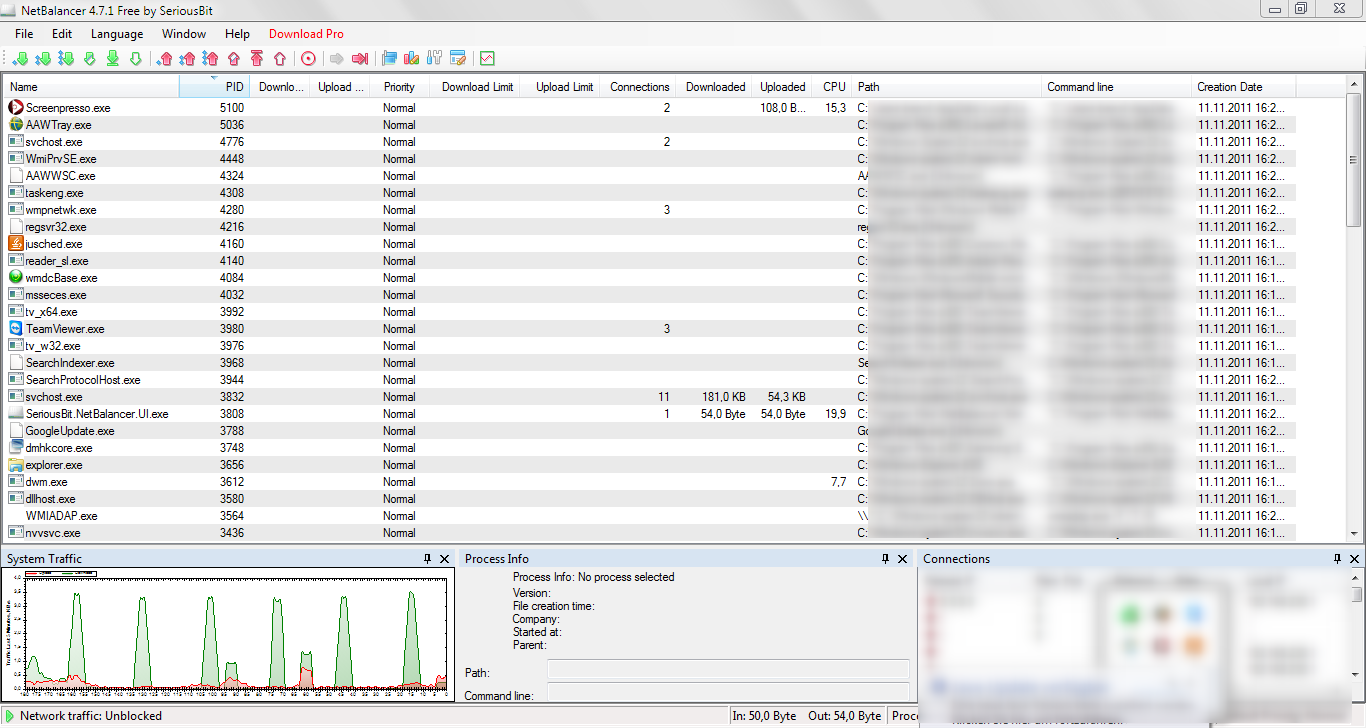Select the TeamViewer.exe process row
The height and width of the screenshot is (728, 1366).
[x=65, y=329]
